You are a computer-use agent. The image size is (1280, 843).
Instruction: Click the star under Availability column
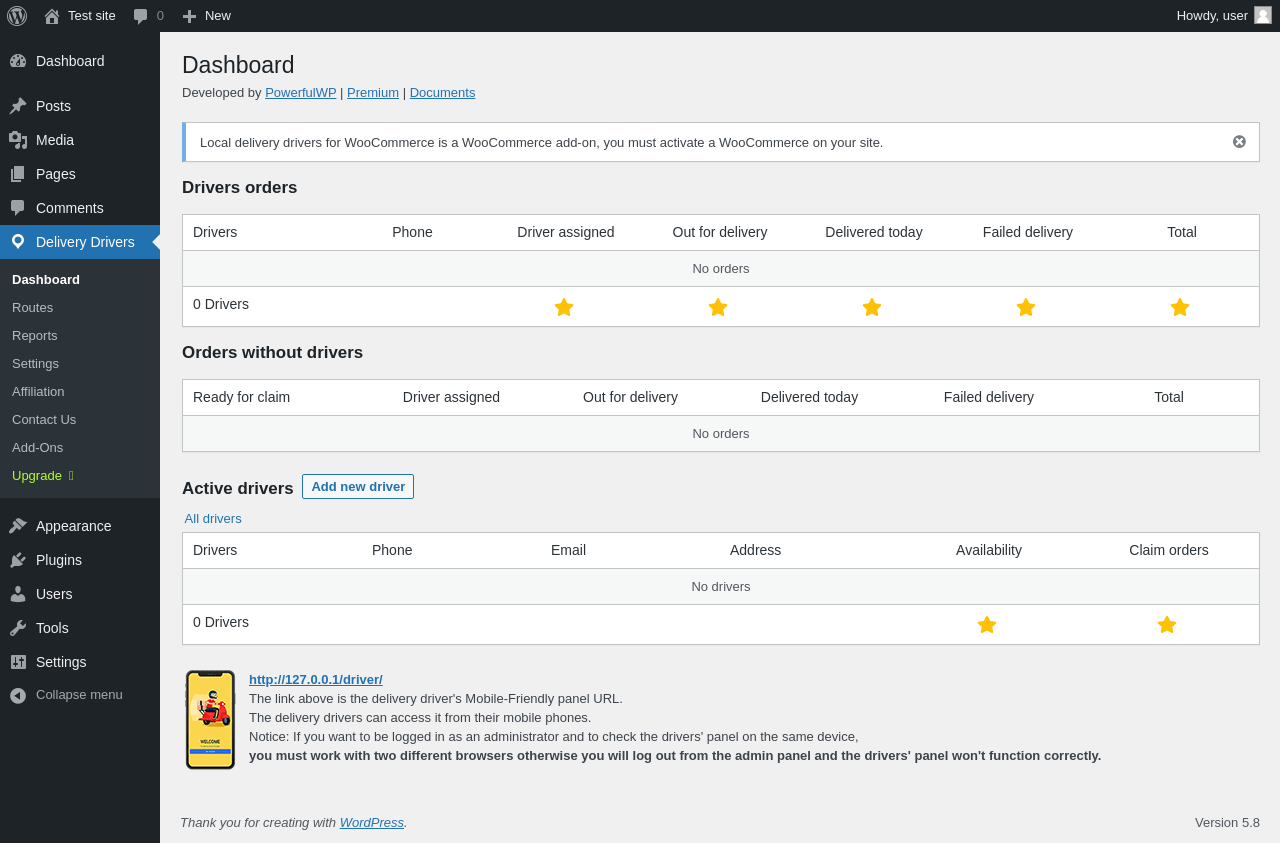pos(987,625)
